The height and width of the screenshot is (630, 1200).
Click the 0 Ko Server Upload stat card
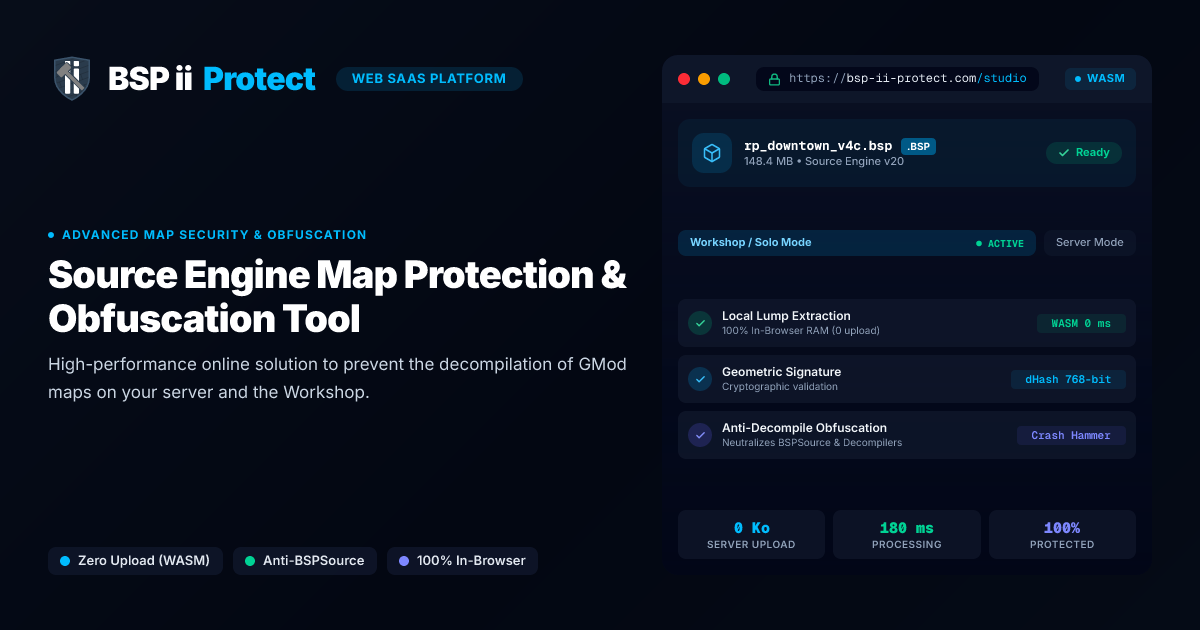751,534
